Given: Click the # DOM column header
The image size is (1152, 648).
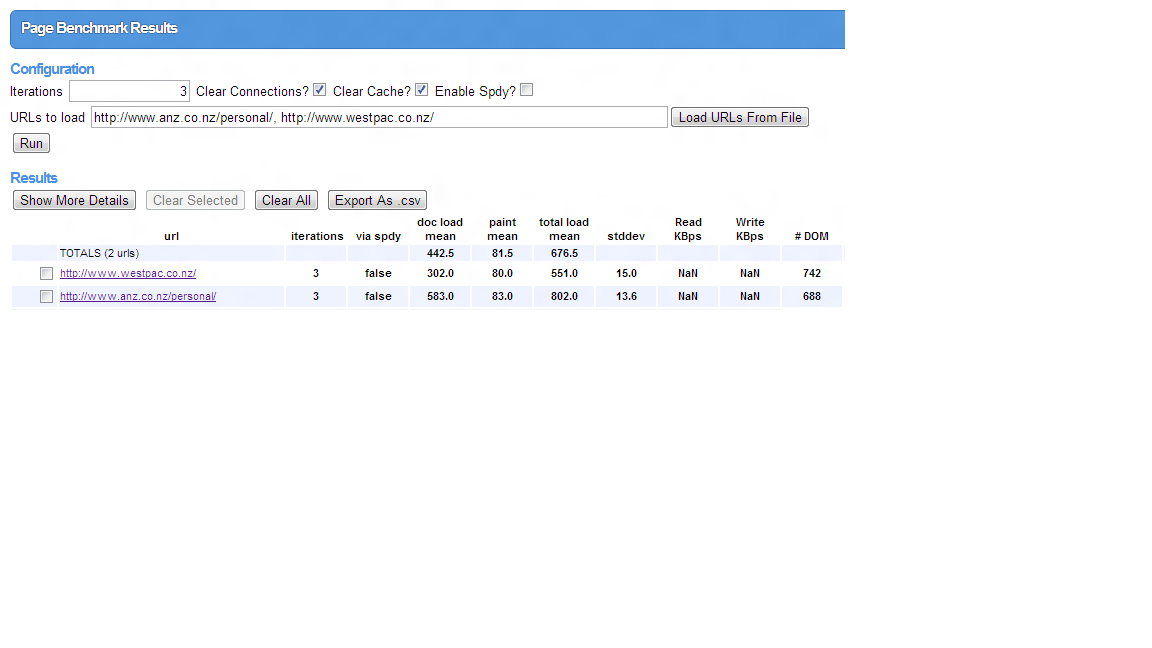Looking at the screenshot, I should click(x=812, y=237).
